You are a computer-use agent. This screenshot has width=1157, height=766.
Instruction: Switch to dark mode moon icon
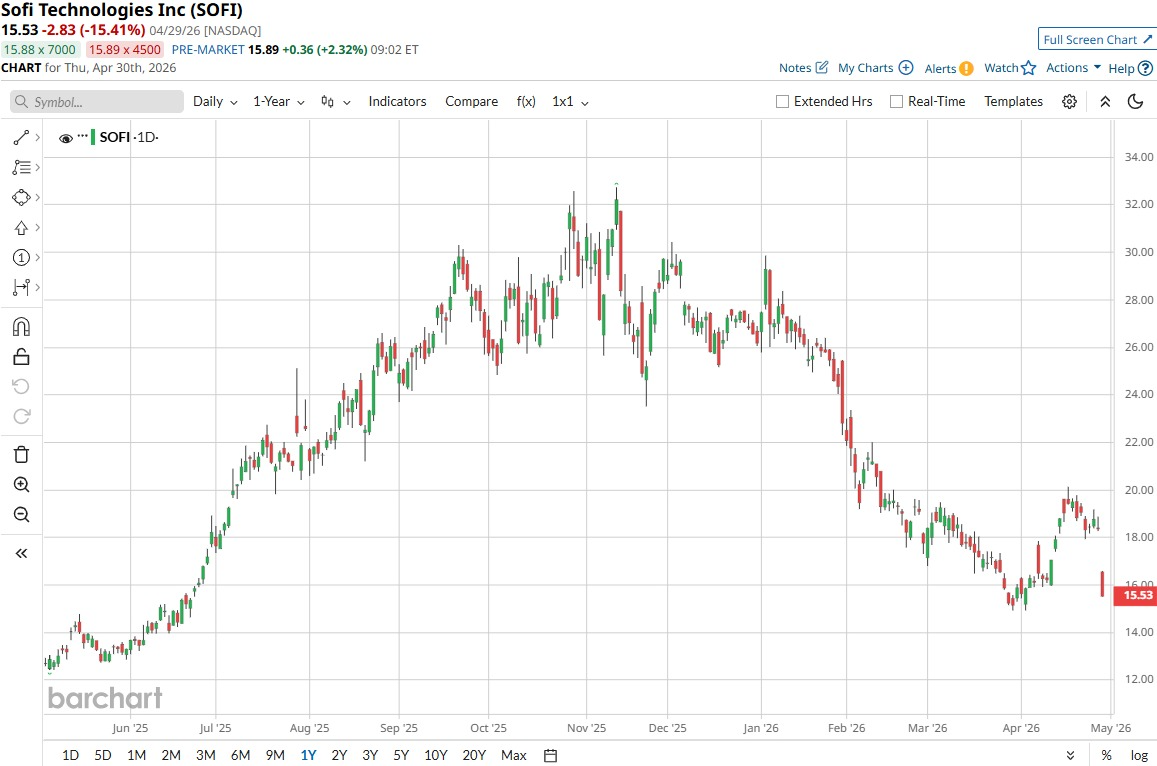click(1136, 102)
